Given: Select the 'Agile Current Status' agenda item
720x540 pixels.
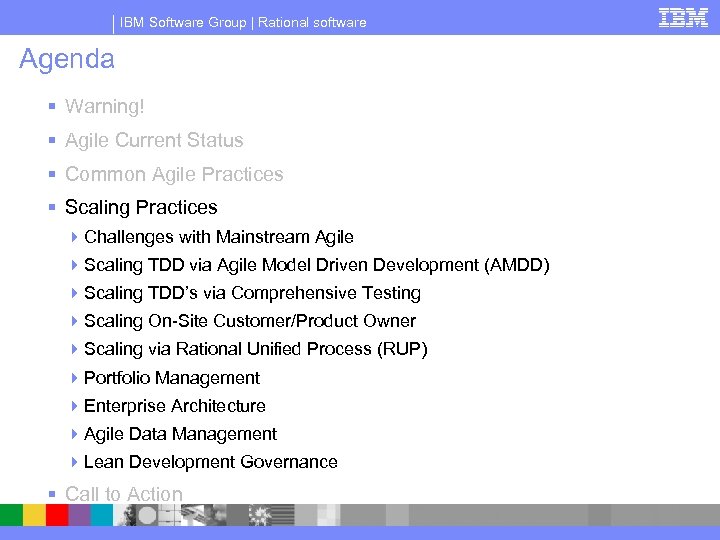Looking at the screenshot, I should (x=154, y=140).
